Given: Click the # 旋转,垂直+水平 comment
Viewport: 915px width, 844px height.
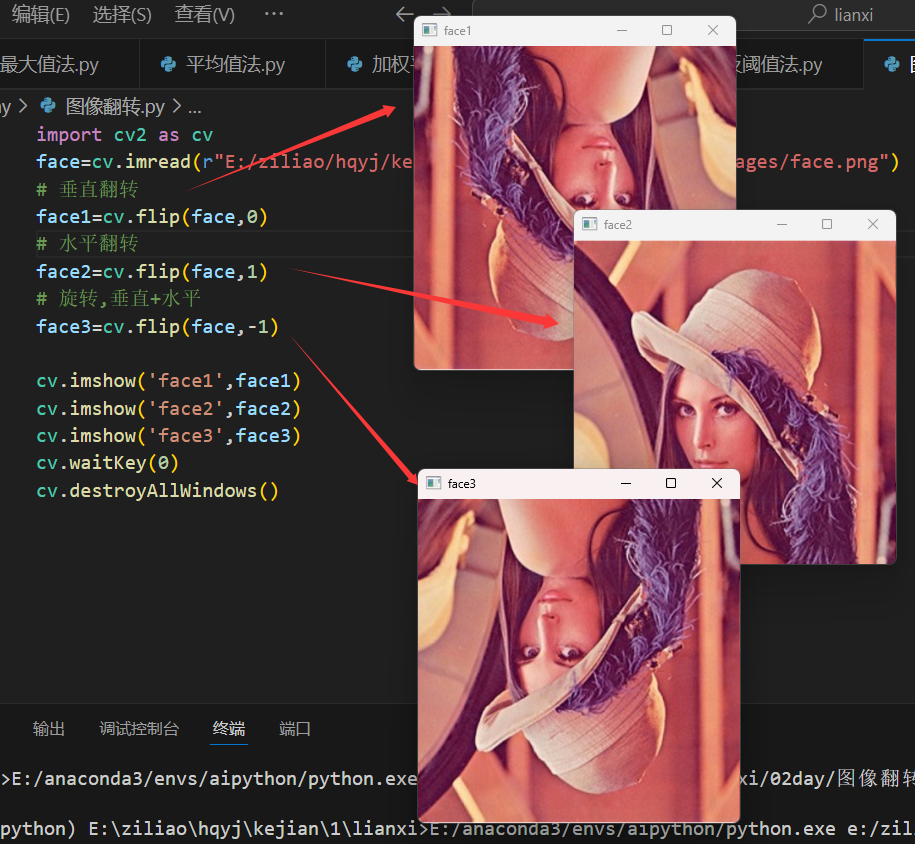Looking at the screenshot, I should coord(118,298).
